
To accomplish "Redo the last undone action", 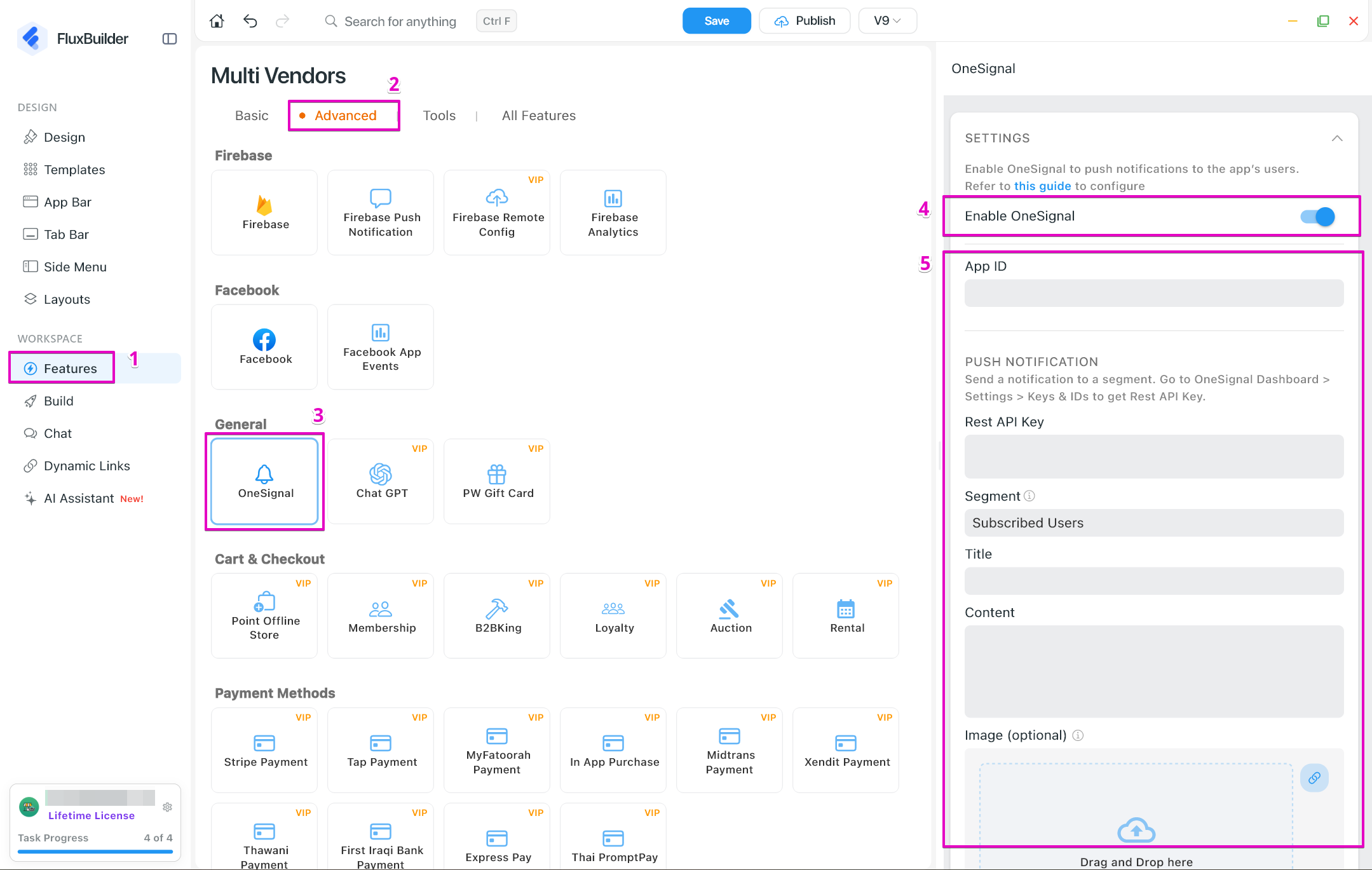I will [283, 21].
